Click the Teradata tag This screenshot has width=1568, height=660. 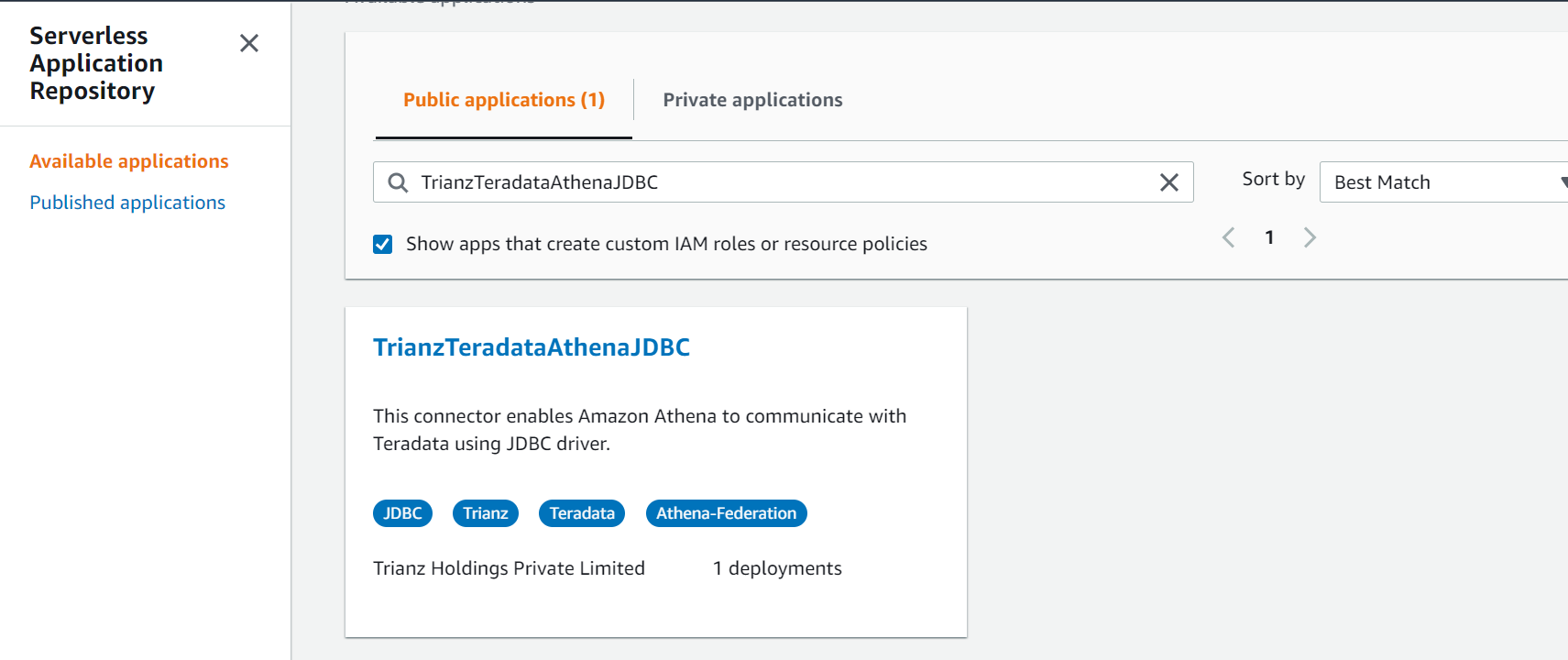[582, 513]
